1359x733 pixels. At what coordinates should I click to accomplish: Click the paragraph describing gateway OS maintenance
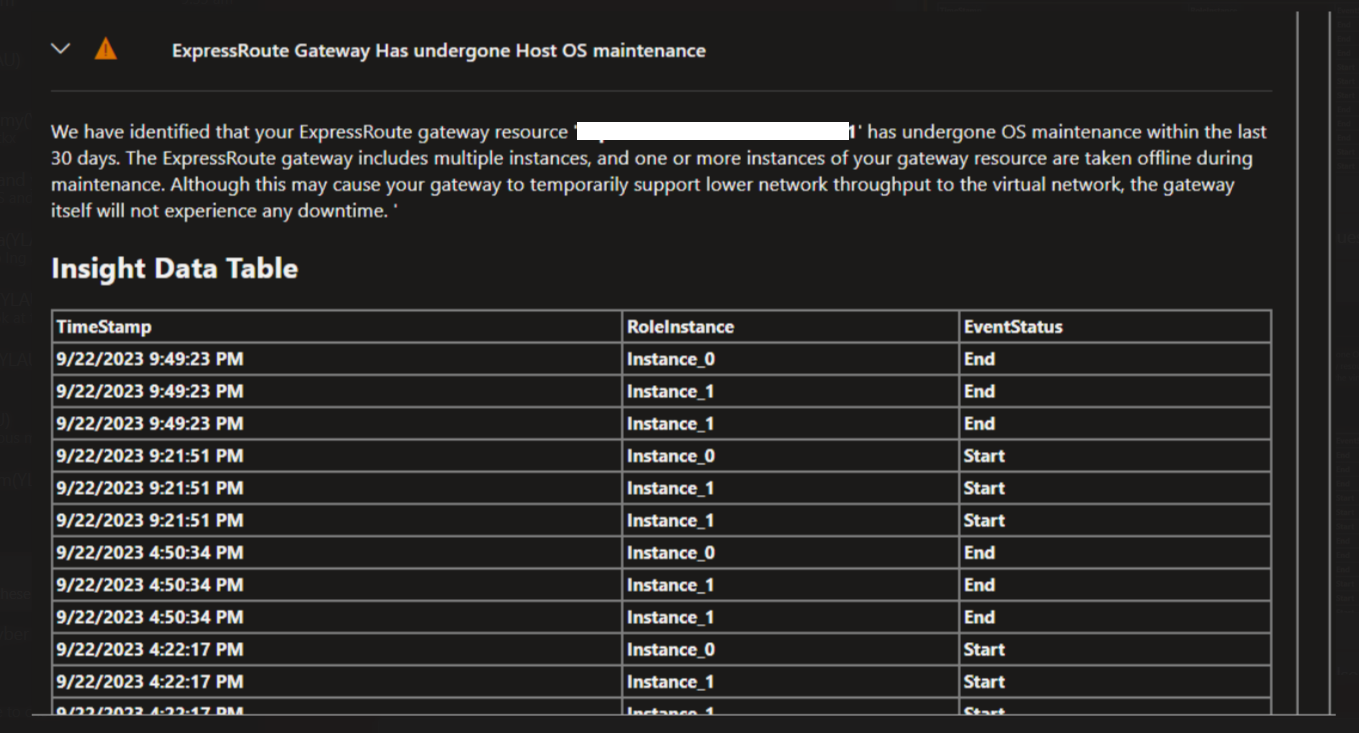[x=659, y=172]
